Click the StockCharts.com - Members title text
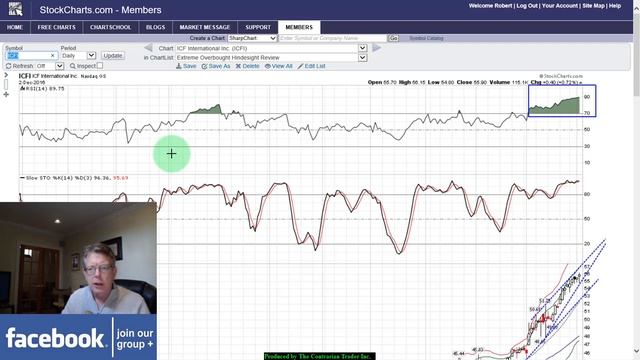640x360 pixels. (100, 10)
